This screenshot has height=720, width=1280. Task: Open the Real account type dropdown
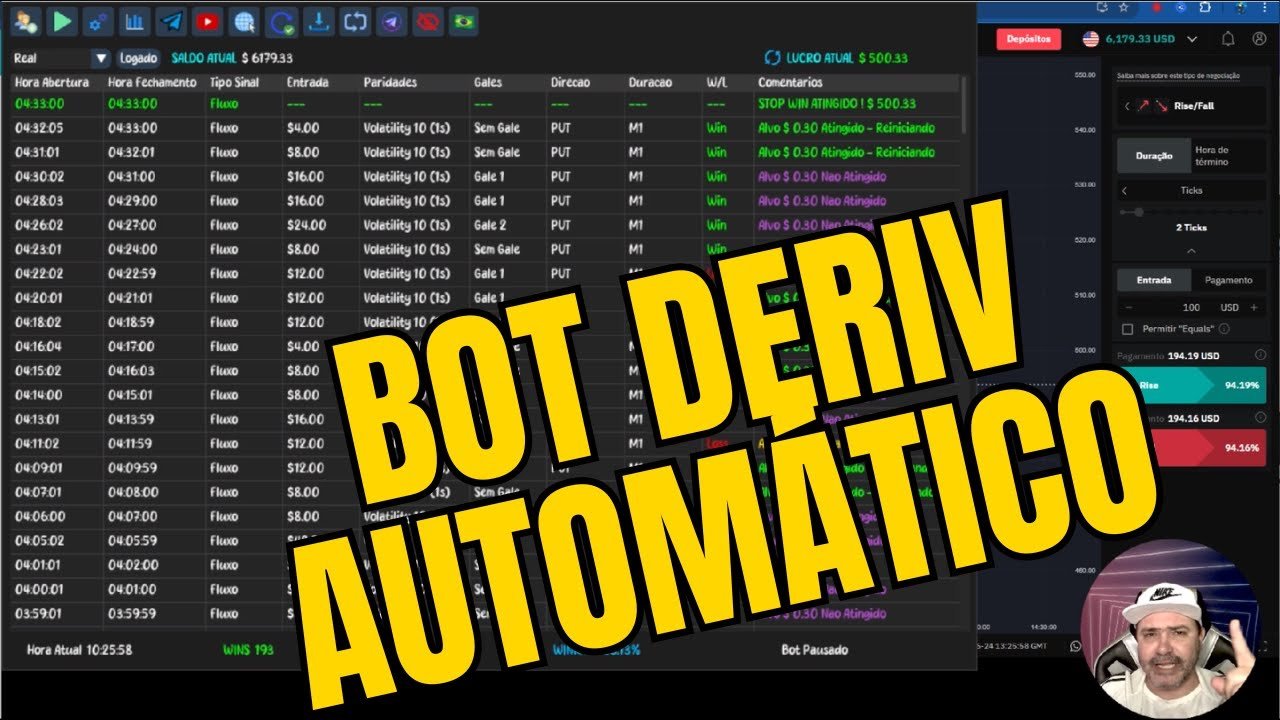[x=61, y=58]
